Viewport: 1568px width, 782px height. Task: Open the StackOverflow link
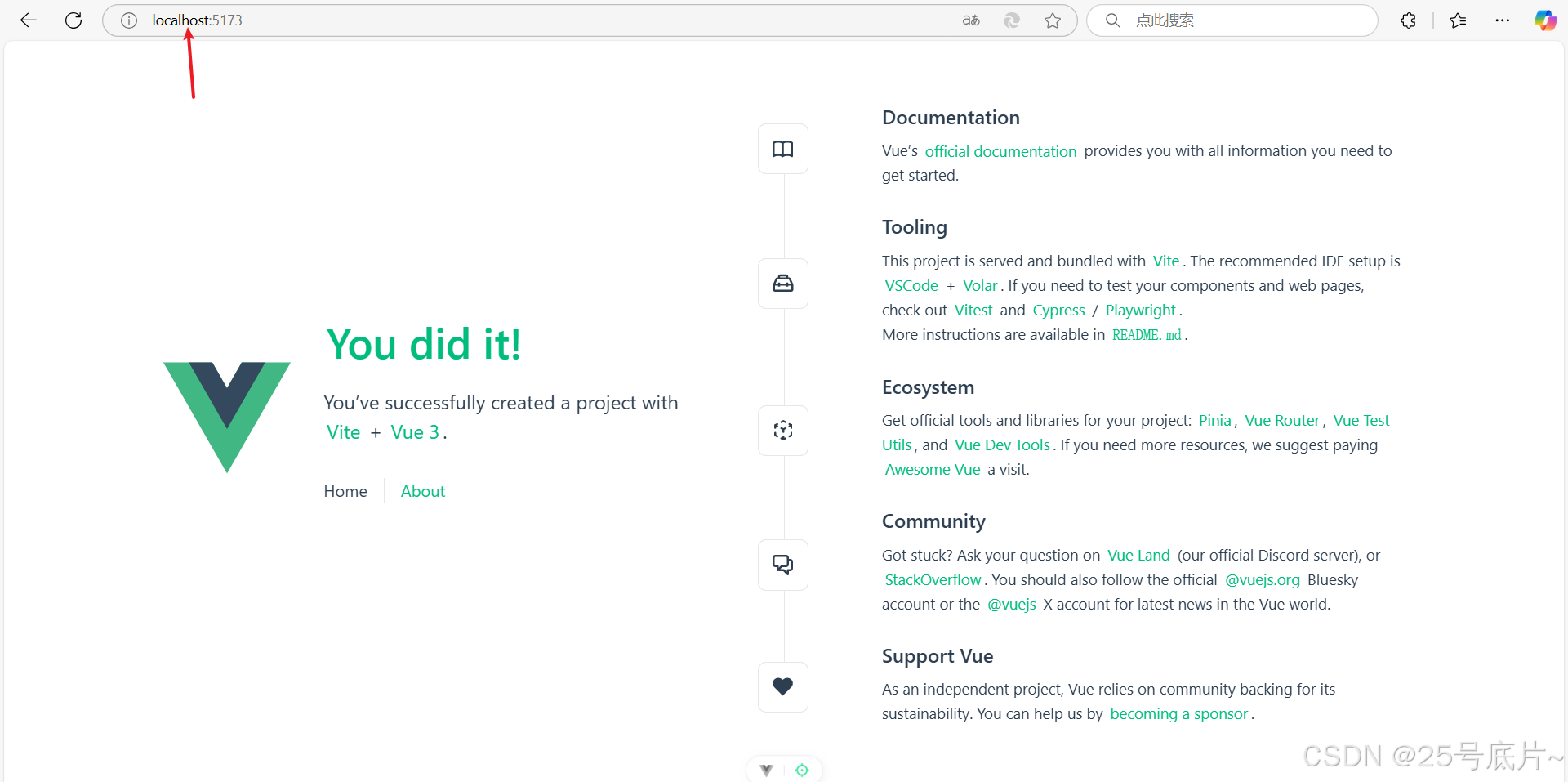(933, 580)
